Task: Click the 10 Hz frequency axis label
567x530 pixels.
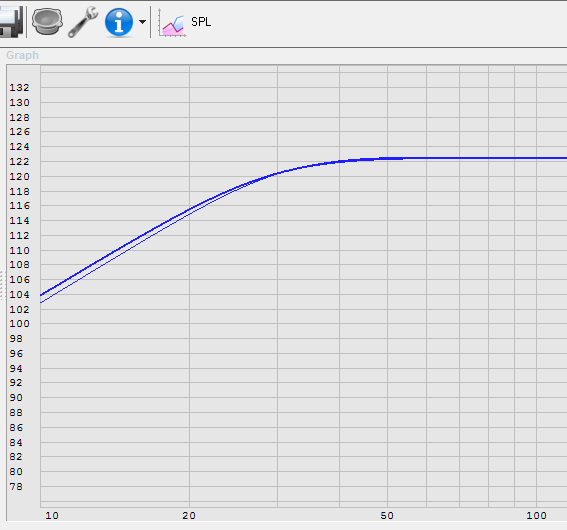Action: coord(52,516)
